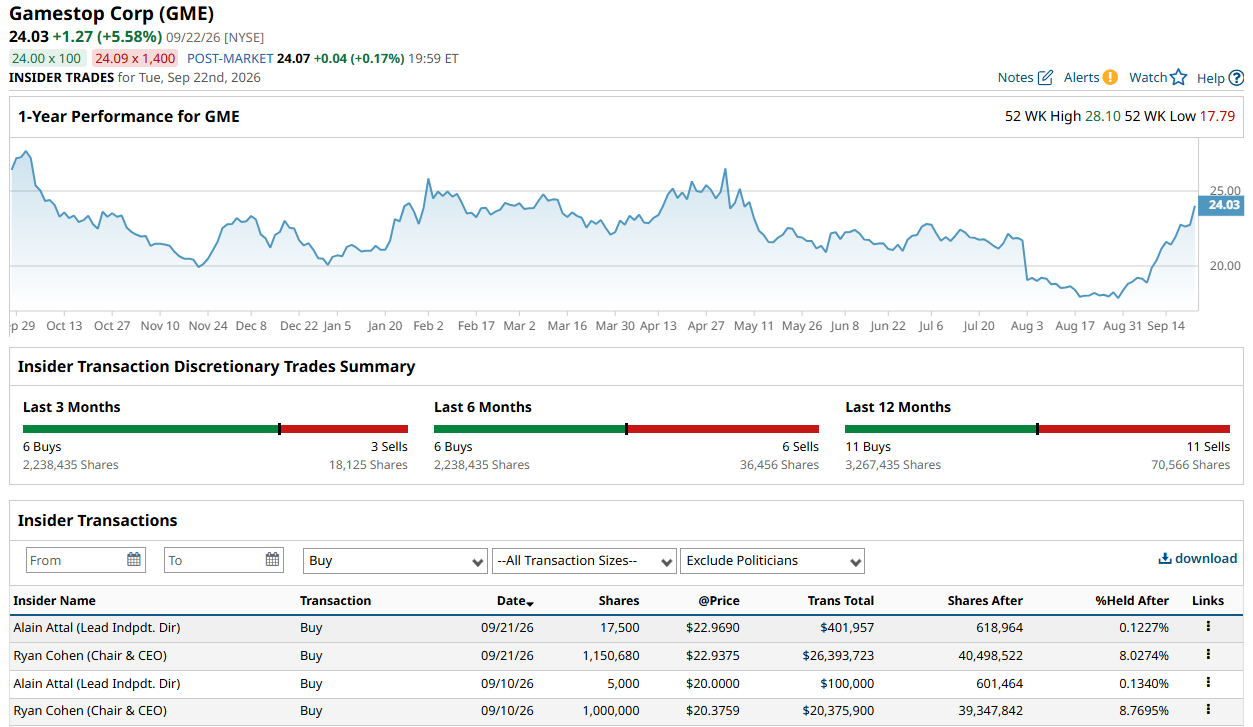Click the download arrow icon

point(1165,559)
